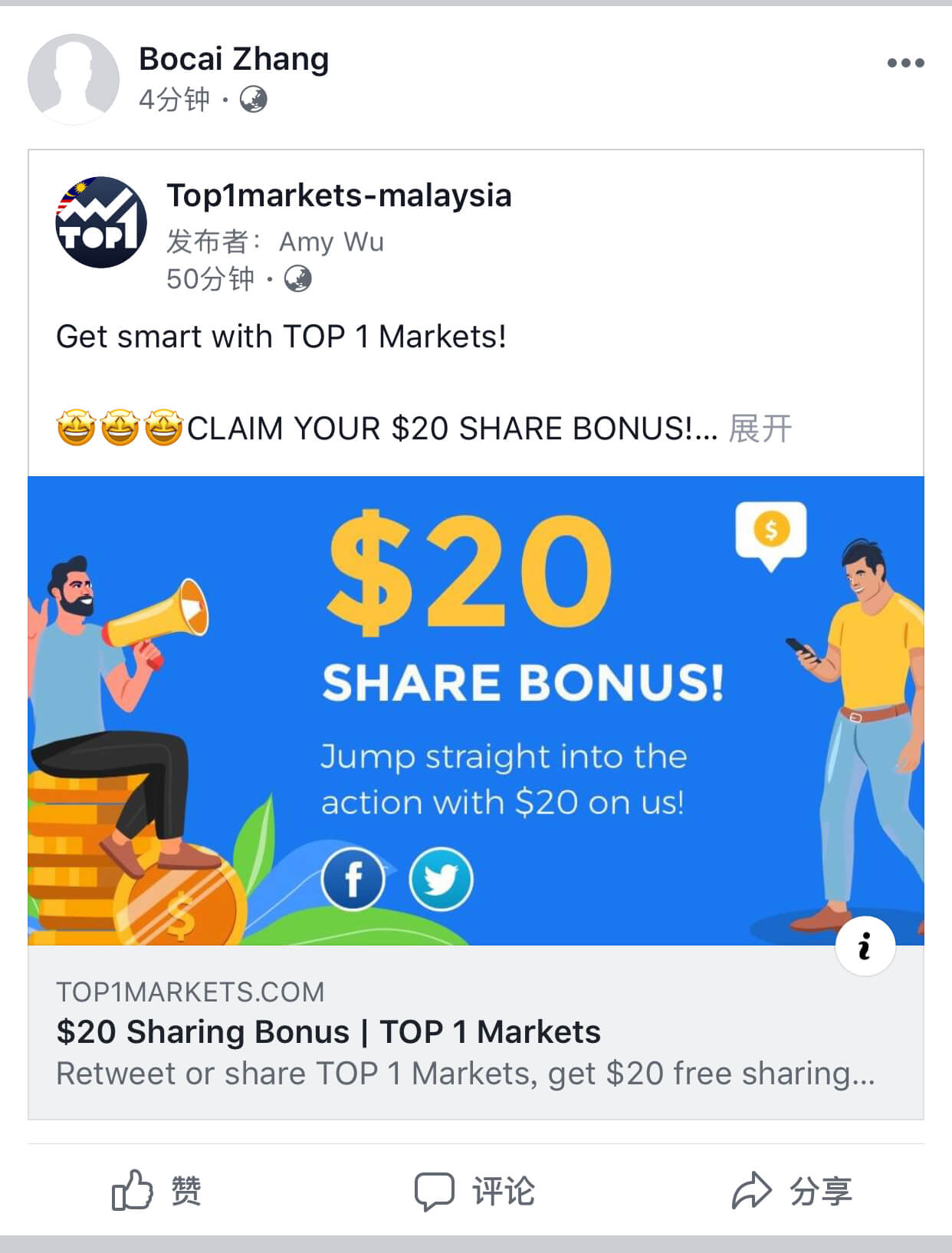Share the post via 分享 button
Image resolution: width=952 pixels, height=1253 pixels.
(792, 1191)
